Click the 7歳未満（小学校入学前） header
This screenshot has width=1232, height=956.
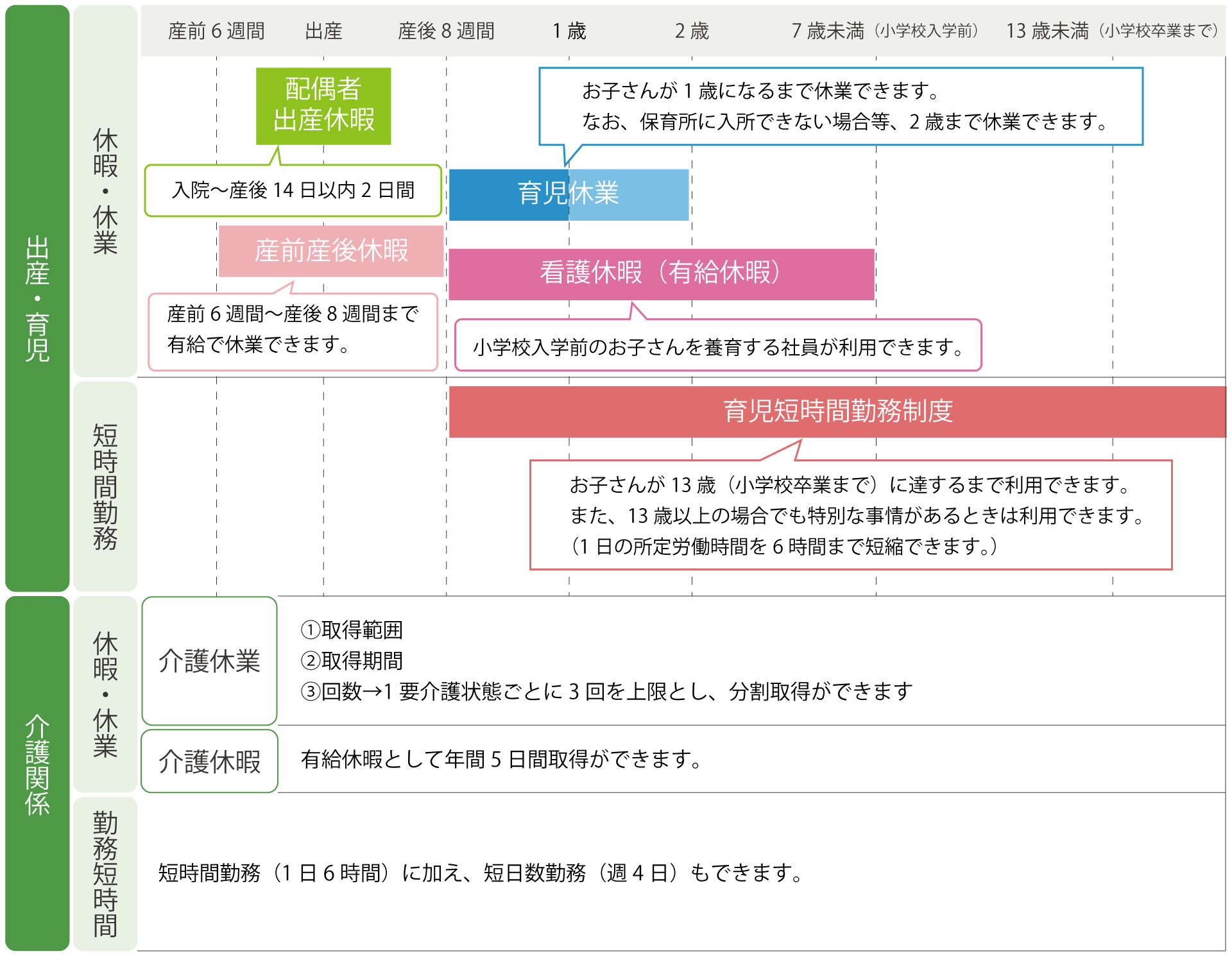tap(886, 31)
